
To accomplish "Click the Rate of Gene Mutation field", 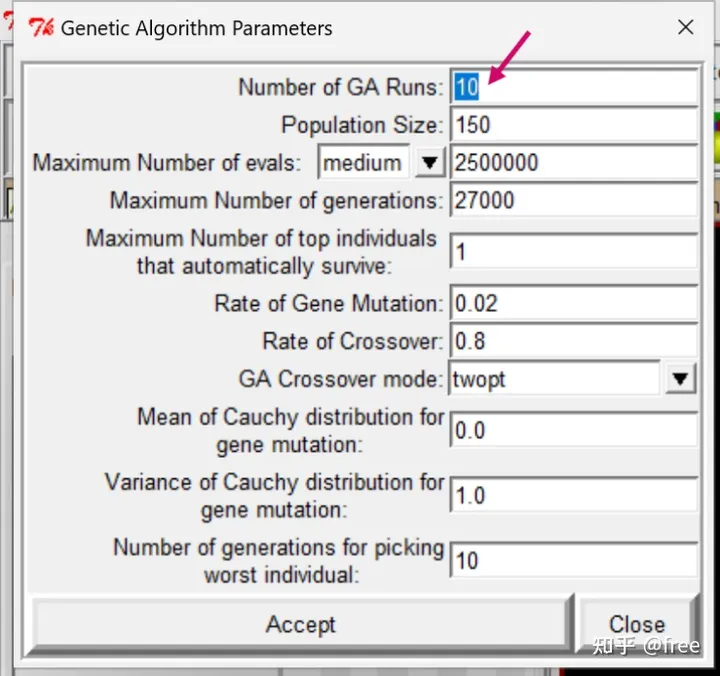I will [573, 303].
